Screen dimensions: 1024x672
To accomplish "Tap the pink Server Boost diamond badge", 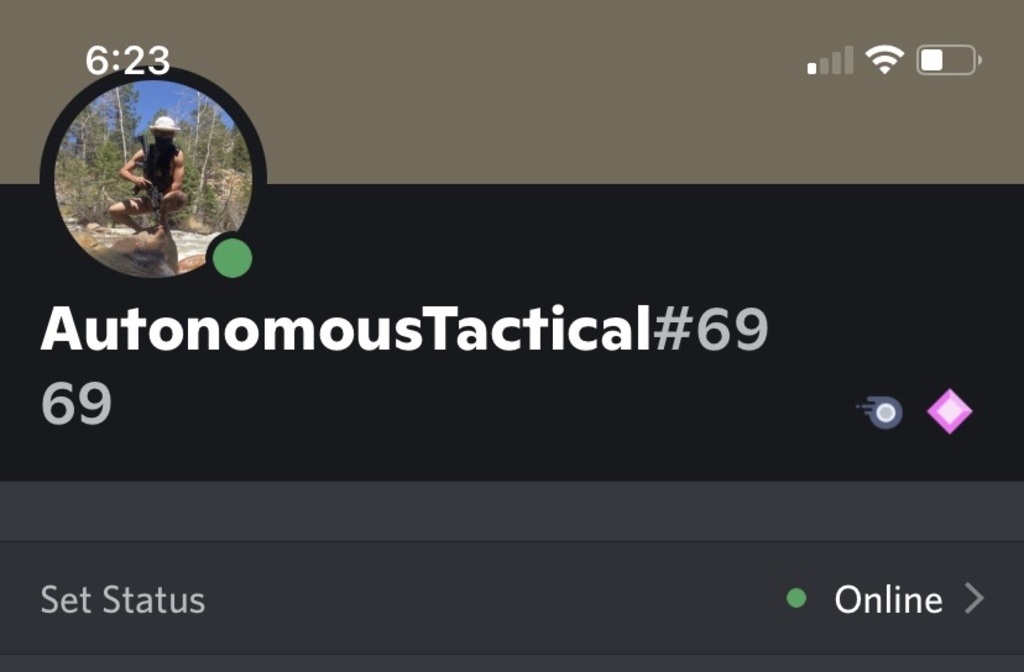I will [950, 411].
